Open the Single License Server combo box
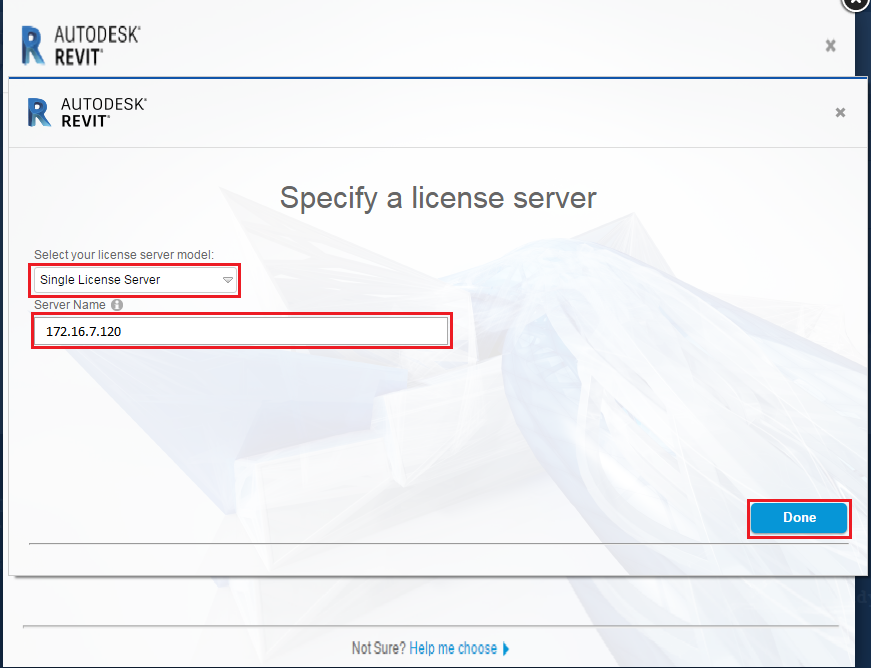 [136, 280]
